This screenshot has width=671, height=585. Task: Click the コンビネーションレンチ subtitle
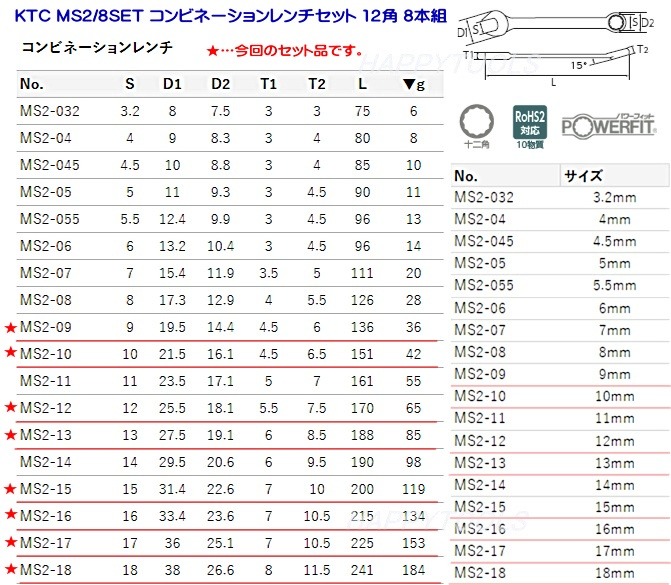point(97,47)
